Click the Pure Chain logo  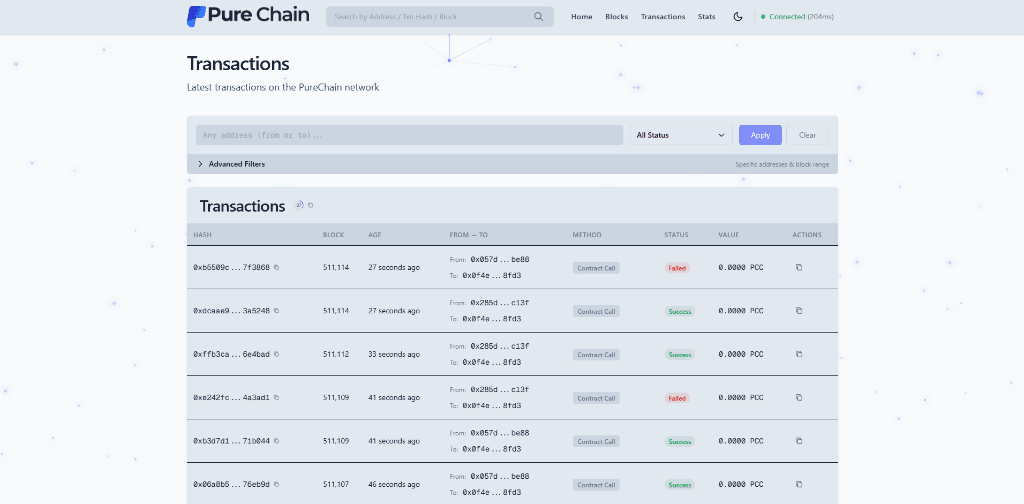pos(248,16)
